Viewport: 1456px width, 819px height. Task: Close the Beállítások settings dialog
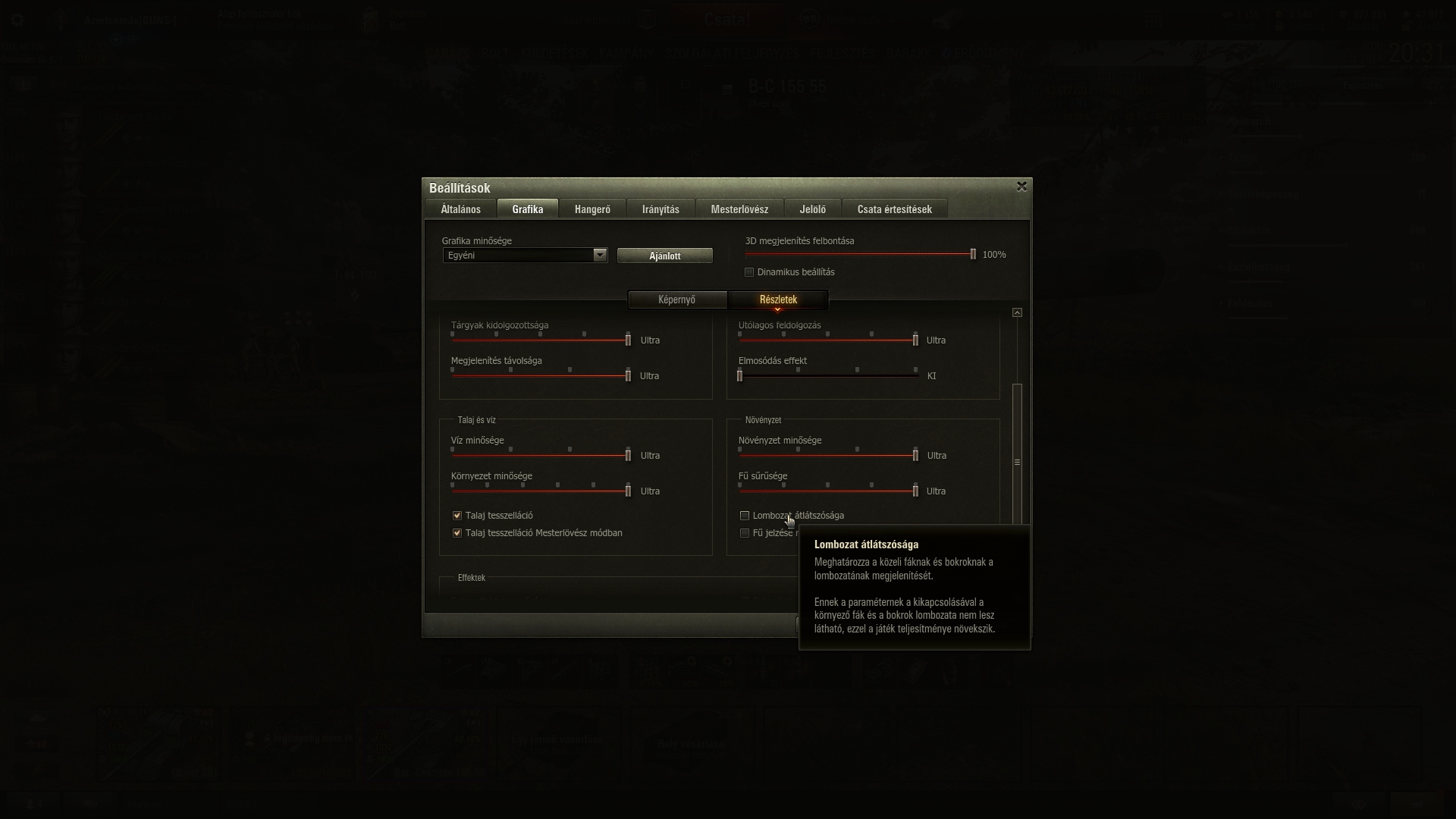pyautogui.click(x=1021, y=187)
